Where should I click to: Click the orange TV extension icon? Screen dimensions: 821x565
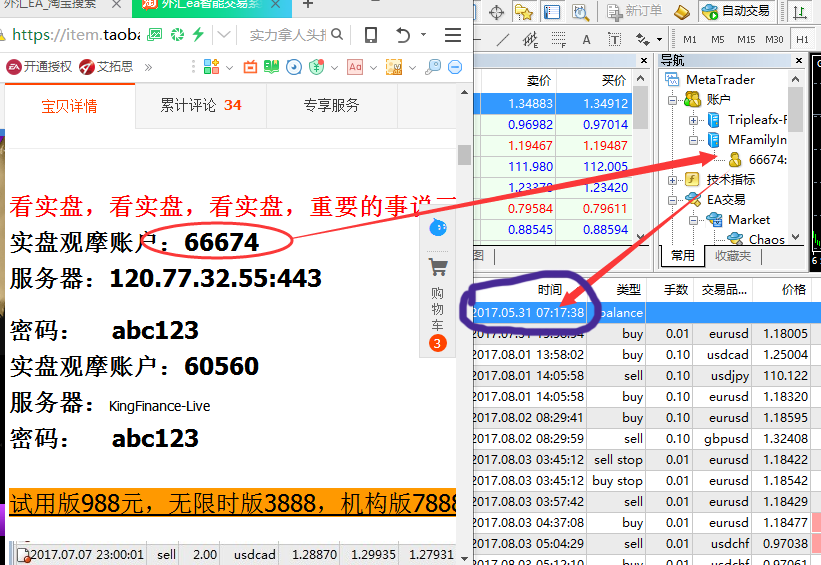click(x=250, y=67)
